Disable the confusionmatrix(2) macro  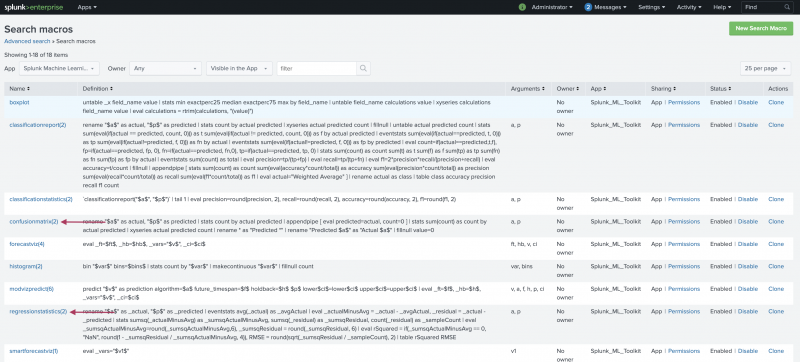point(747,222)
